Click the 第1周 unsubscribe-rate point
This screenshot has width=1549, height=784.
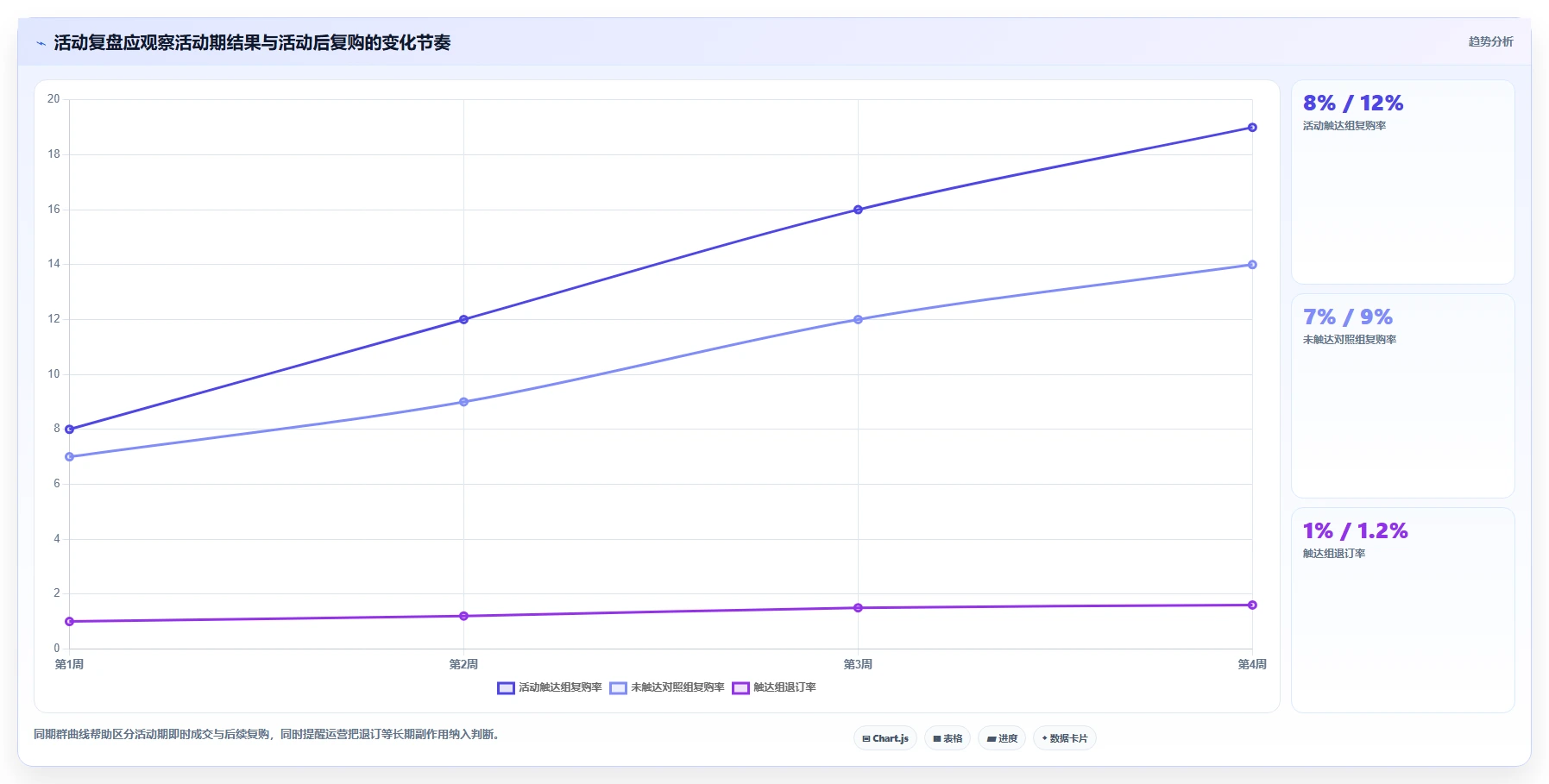(x=70, y=622)
